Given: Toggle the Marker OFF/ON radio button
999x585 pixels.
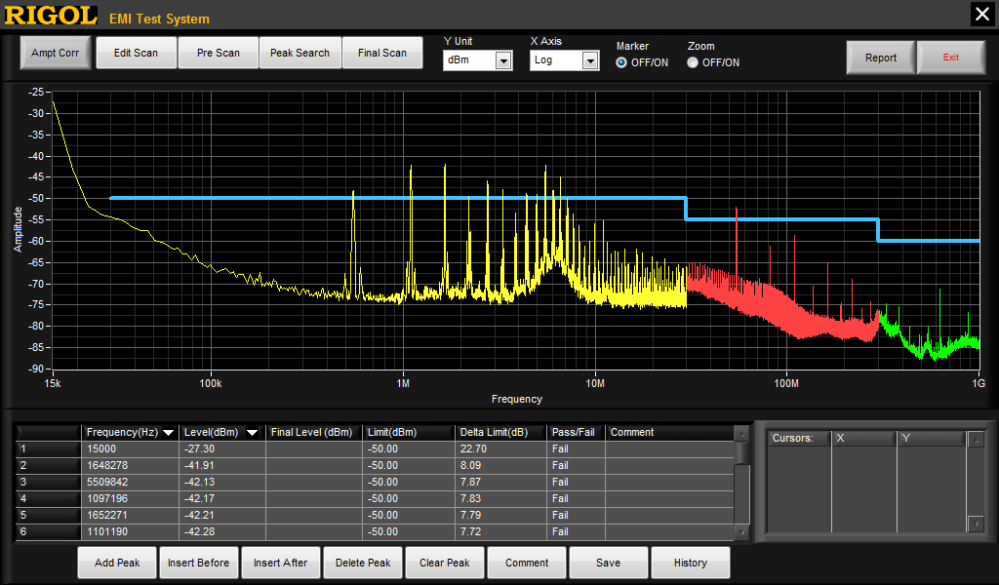Looking at the screenshot, I should (622, 62).
